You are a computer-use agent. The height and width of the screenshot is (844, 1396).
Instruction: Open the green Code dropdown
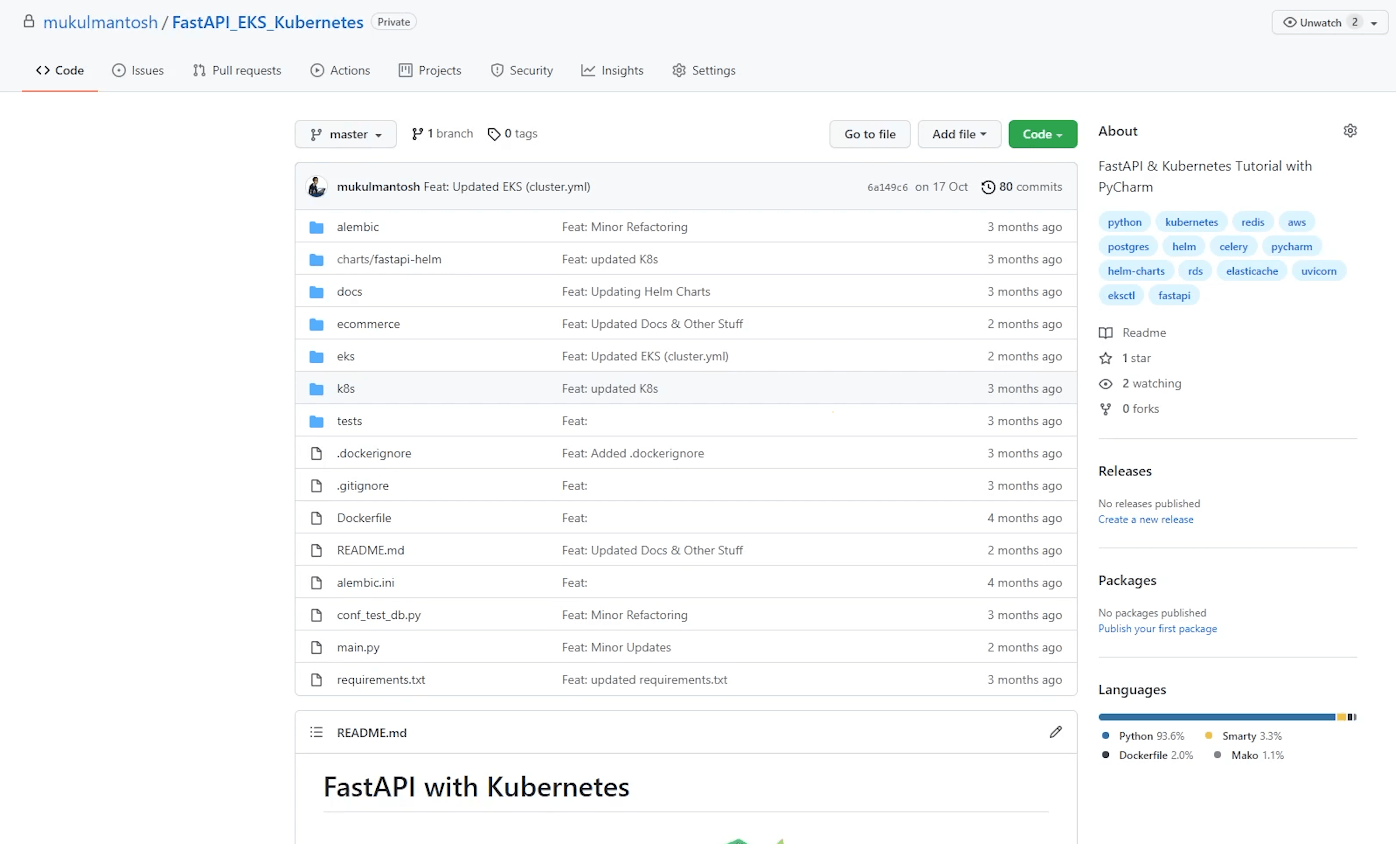(1042, 133)
